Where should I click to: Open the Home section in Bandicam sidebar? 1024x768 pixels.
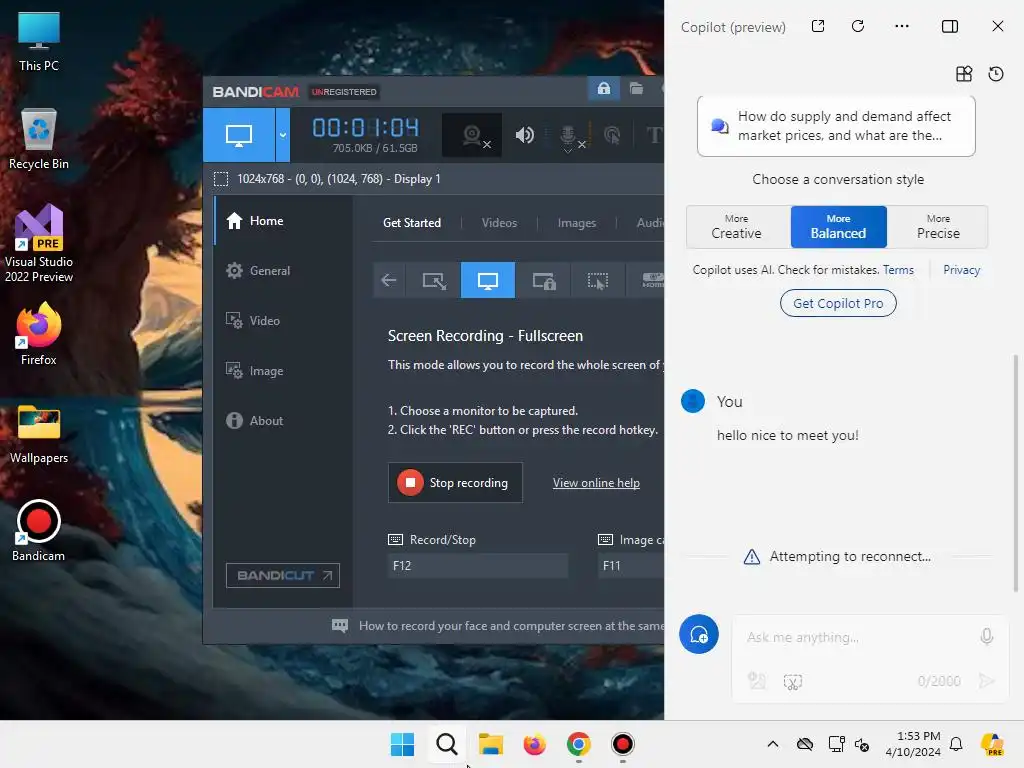pyautogui.click(x=283, y=221)
